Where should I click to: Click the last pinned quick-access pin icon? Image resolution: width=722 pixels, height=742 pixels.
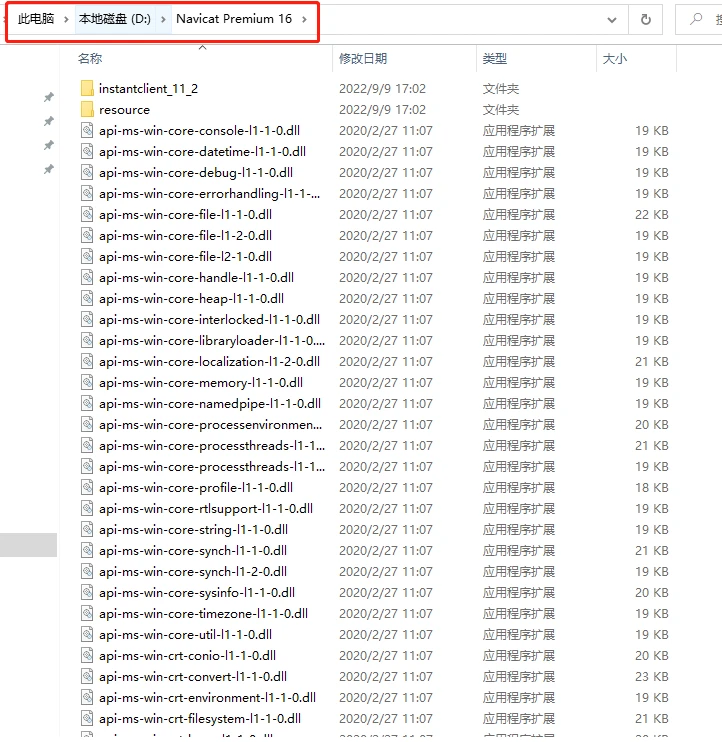pos(49,169)
